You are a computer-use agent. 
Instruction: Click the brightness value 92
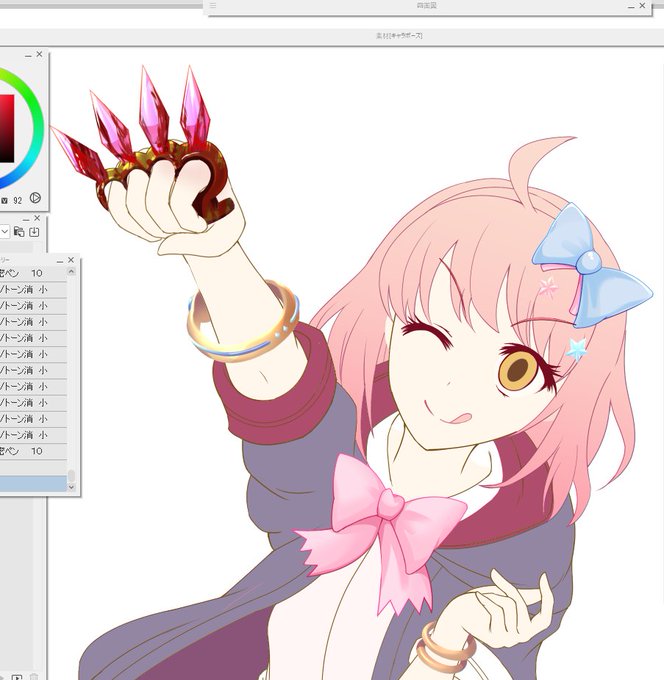[17, 200]
